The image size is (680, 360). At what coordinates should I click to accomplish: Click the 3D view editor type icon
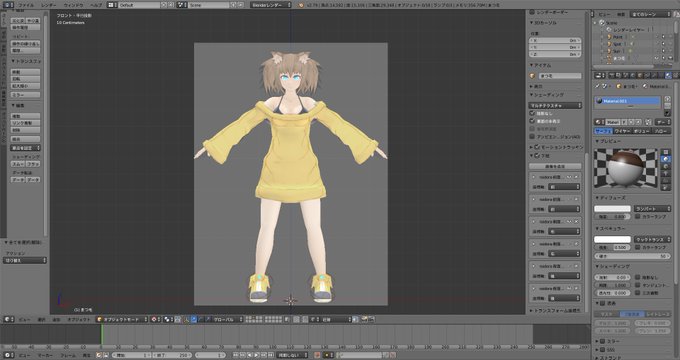coord(10,319)
